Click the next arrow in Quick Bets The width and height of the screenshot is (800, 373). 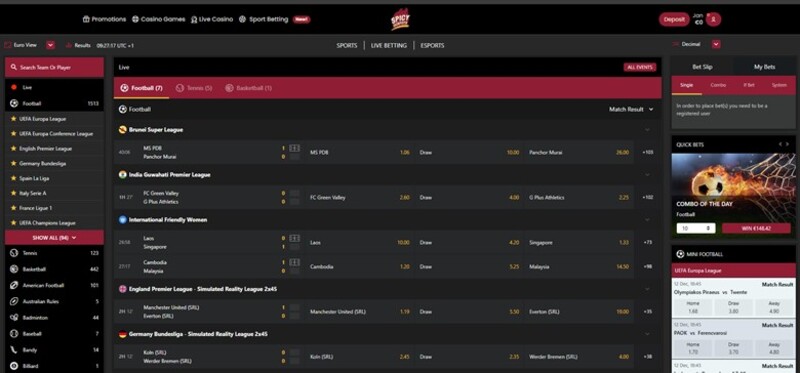[x=788, y=144]
